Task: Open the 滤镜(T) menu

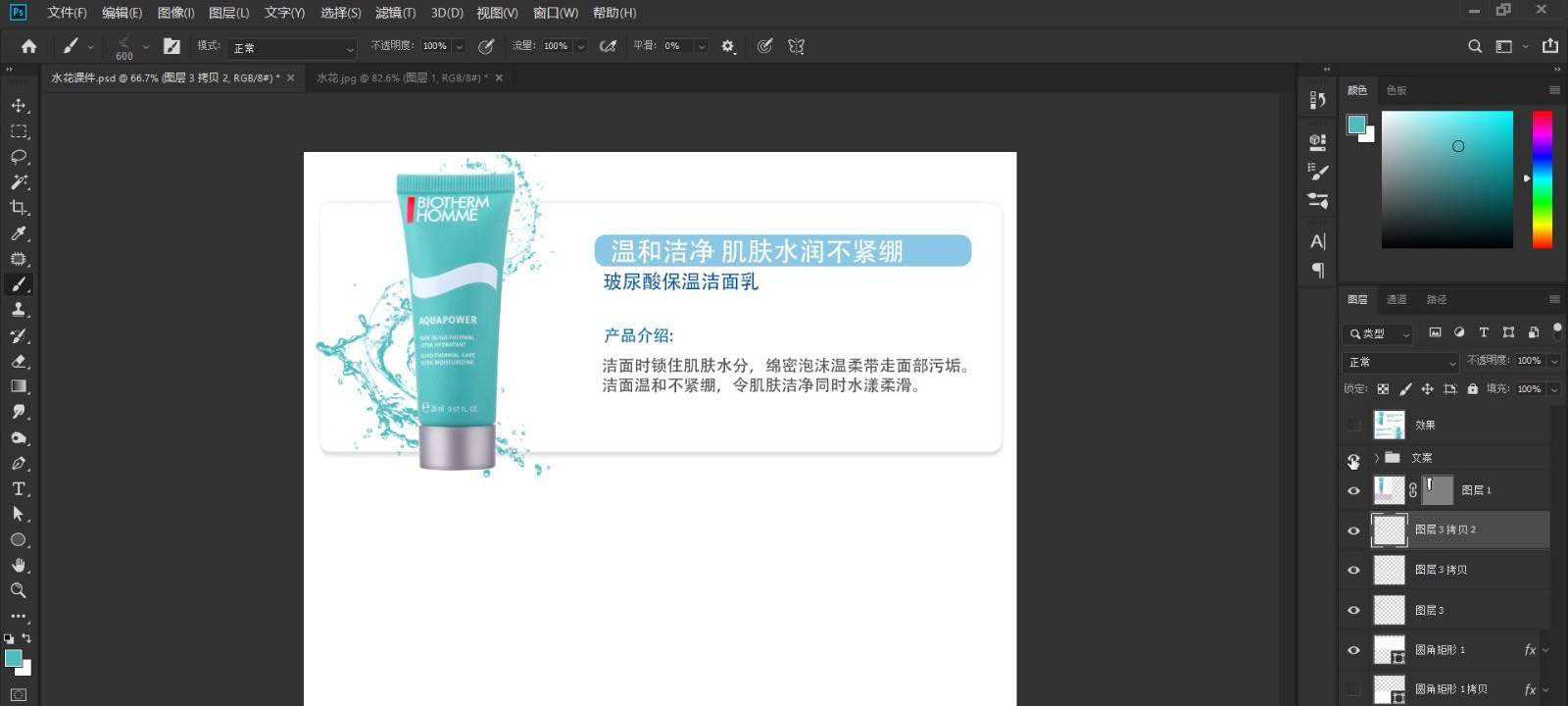Action: coord(395,13)
